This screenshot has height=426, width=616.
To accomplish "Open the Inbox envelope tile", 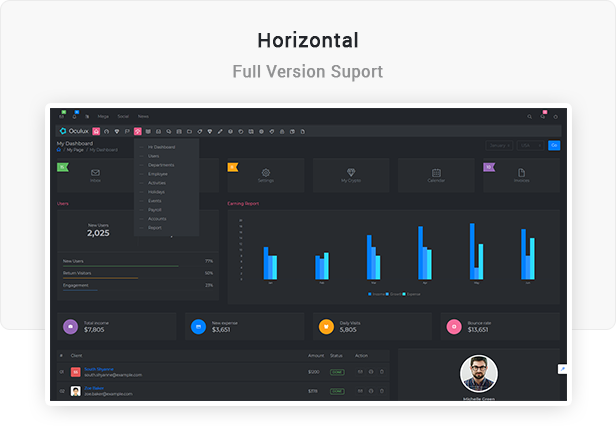I will tap(95, 174).
